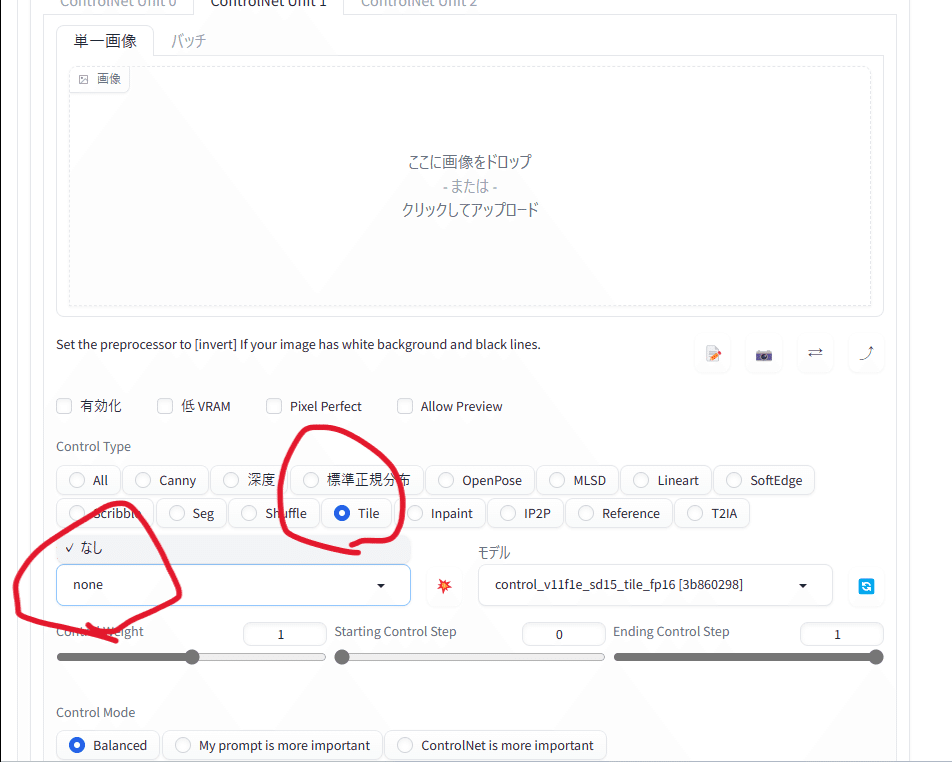Click the image label icon in upload area

84,79
